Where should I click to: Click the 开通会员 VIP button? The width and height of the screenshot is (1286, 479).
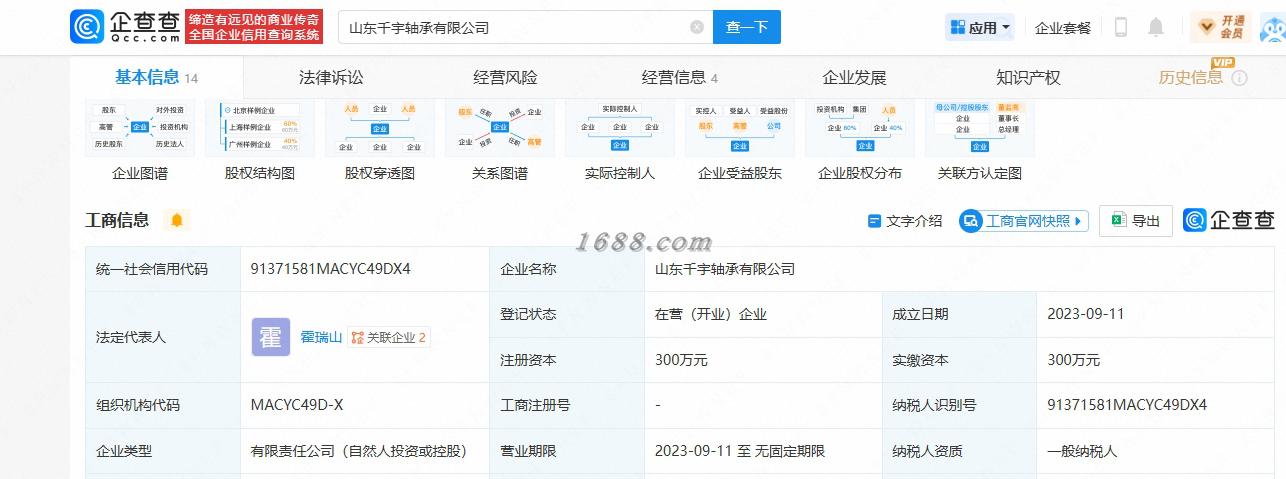click(x=1220, y=27)
